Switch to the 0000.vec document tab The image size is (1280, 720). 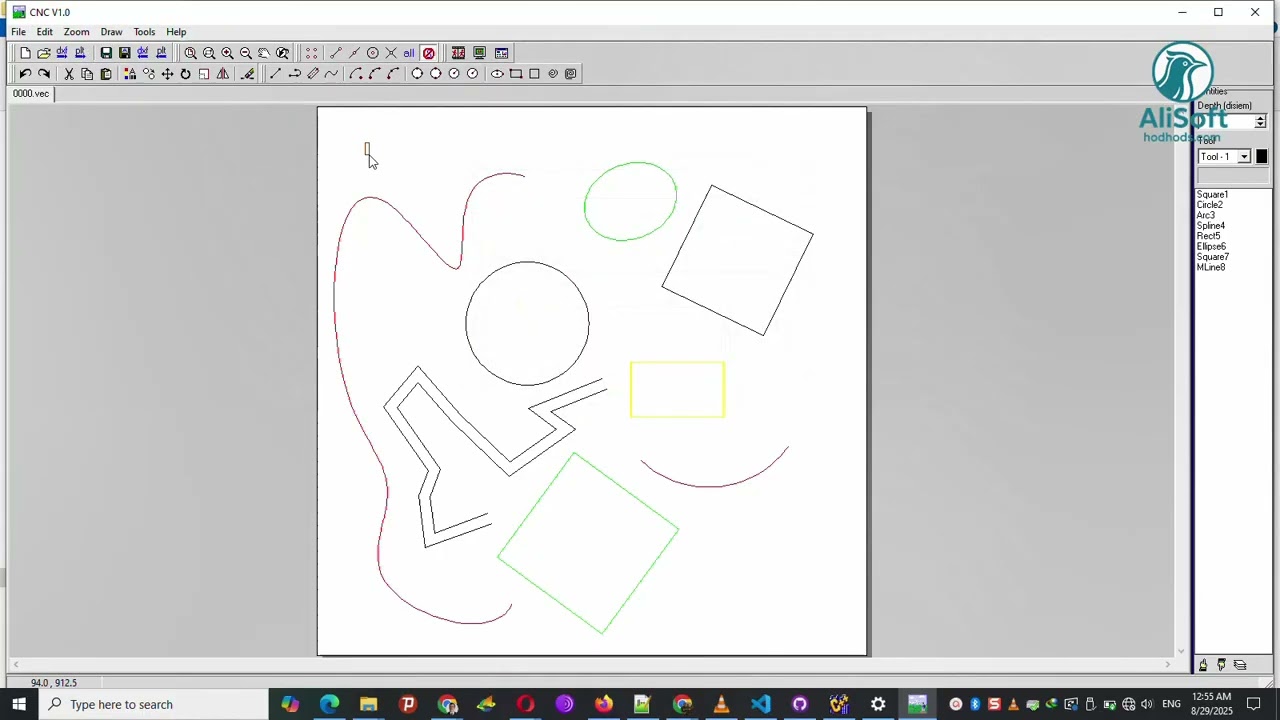click(x=30, y=94)
